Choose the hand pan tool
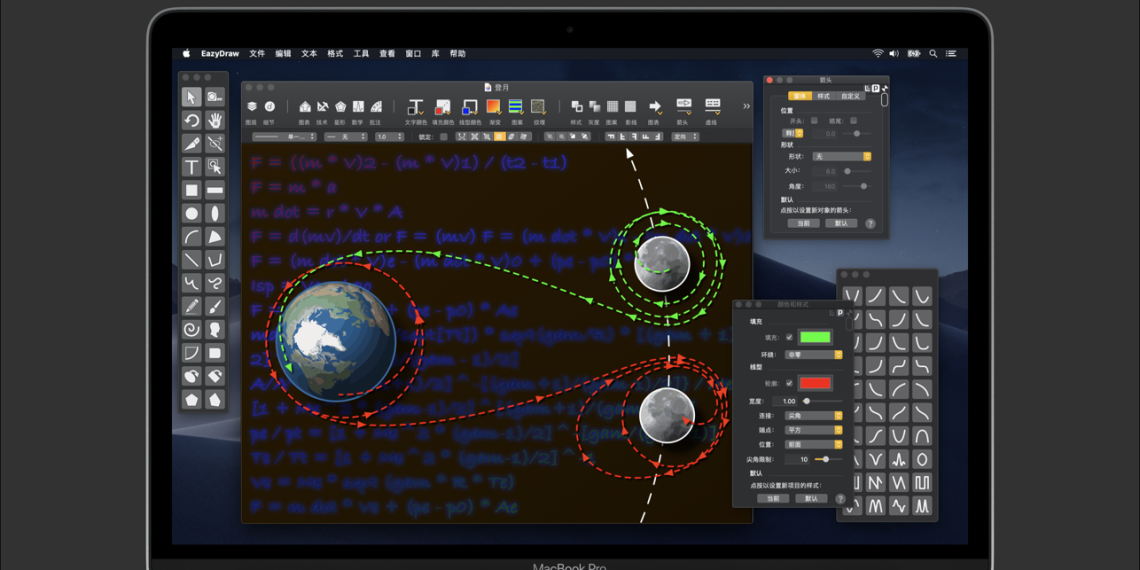The image size is (1140, 570). coord(215,120)
